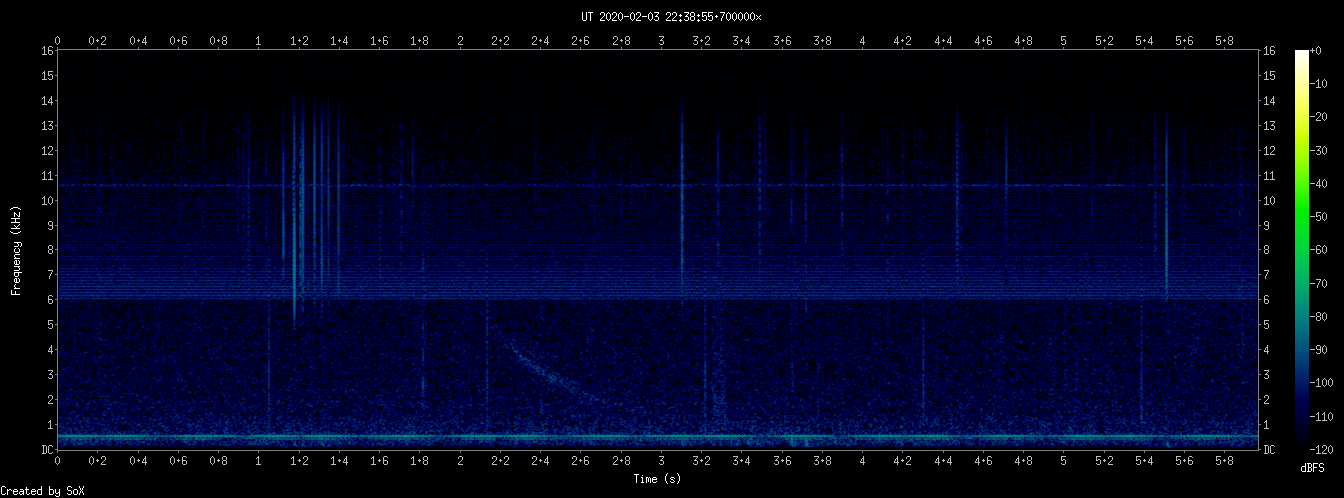This screenshot has height=498, width=1344.
Task: Click 'DC' on the left frequency axis
Action: coord(46,450)
